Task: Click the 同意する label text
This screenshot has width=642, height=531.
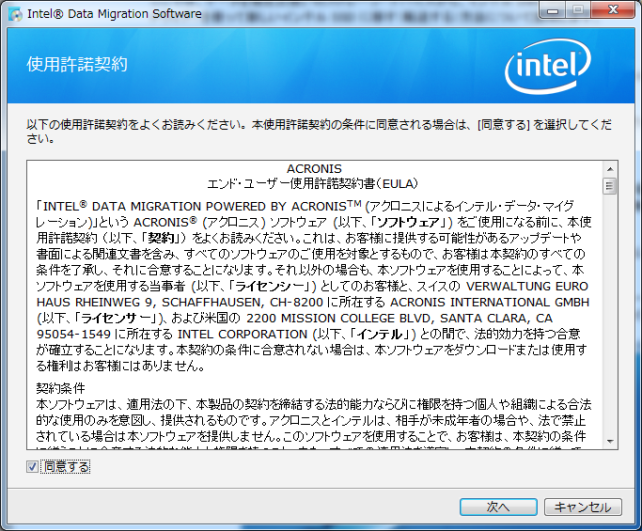Action: 66,466
